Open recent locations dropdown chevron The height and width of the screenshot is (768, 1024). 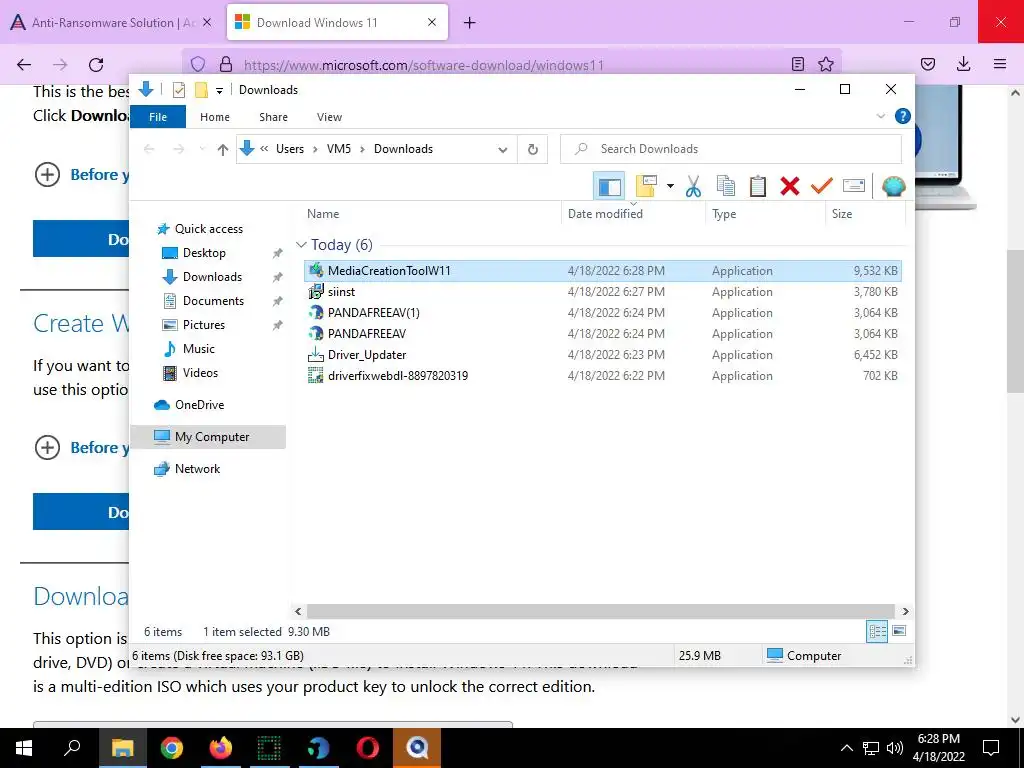point(202,150)
